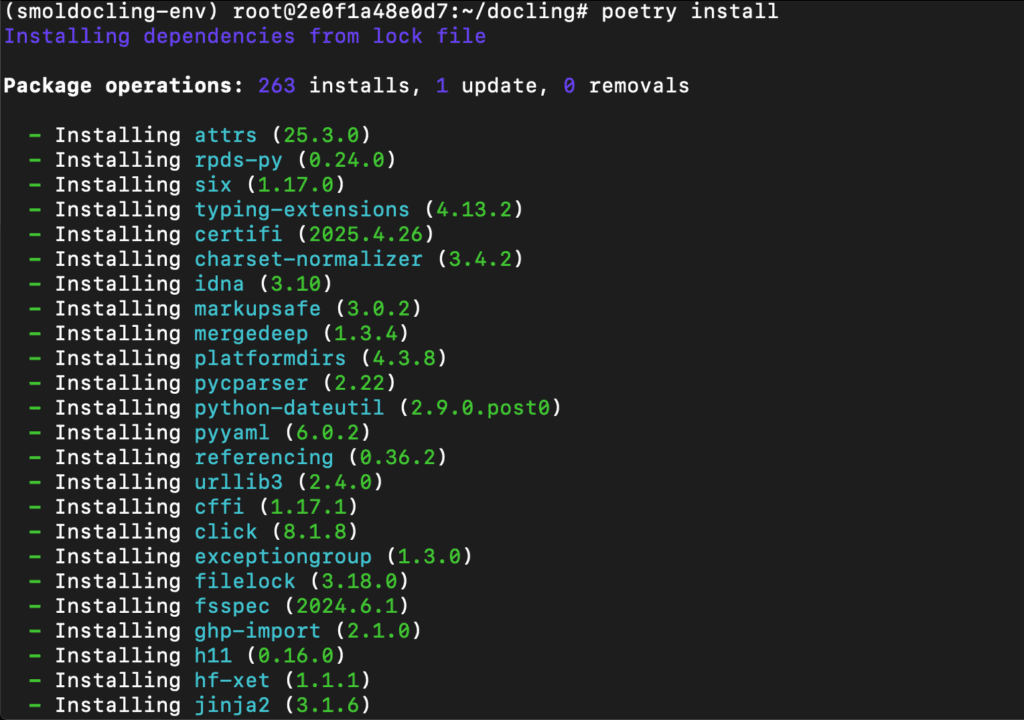Click package name 'fsspec'
Viewport: 1024px width, 720px height.
click(x=232, y=606)
